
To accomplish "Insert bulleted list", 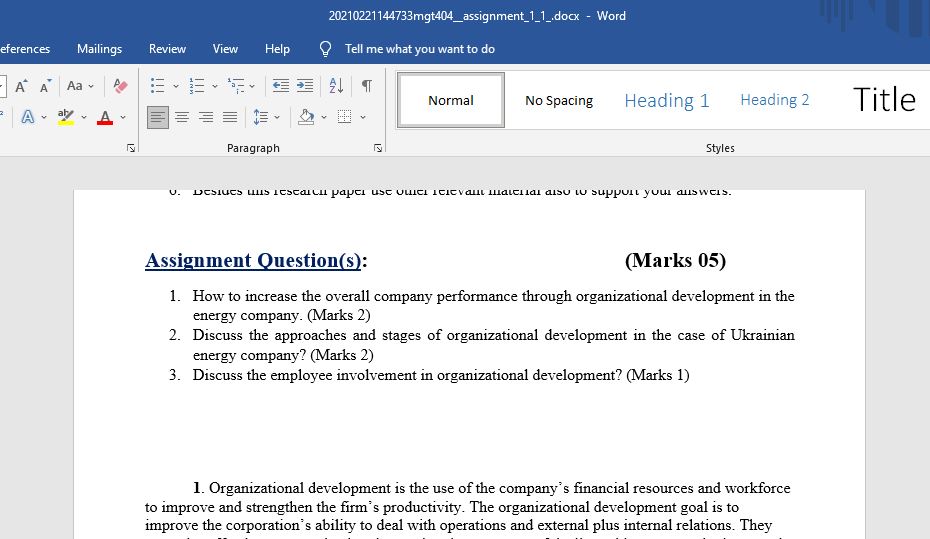I will tap(157, 86).
